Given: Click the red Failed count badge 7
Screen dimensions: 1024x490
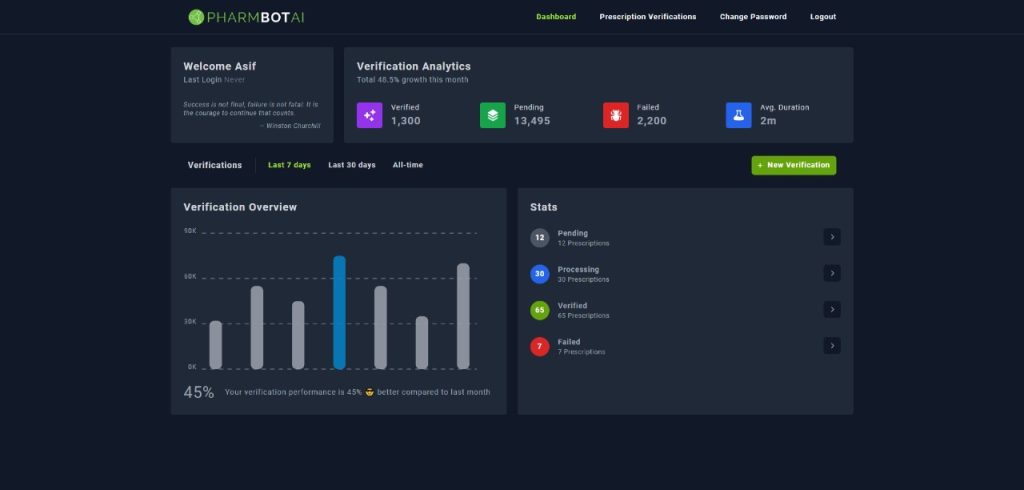Looking at the screenshot, I should coord(540,346).
